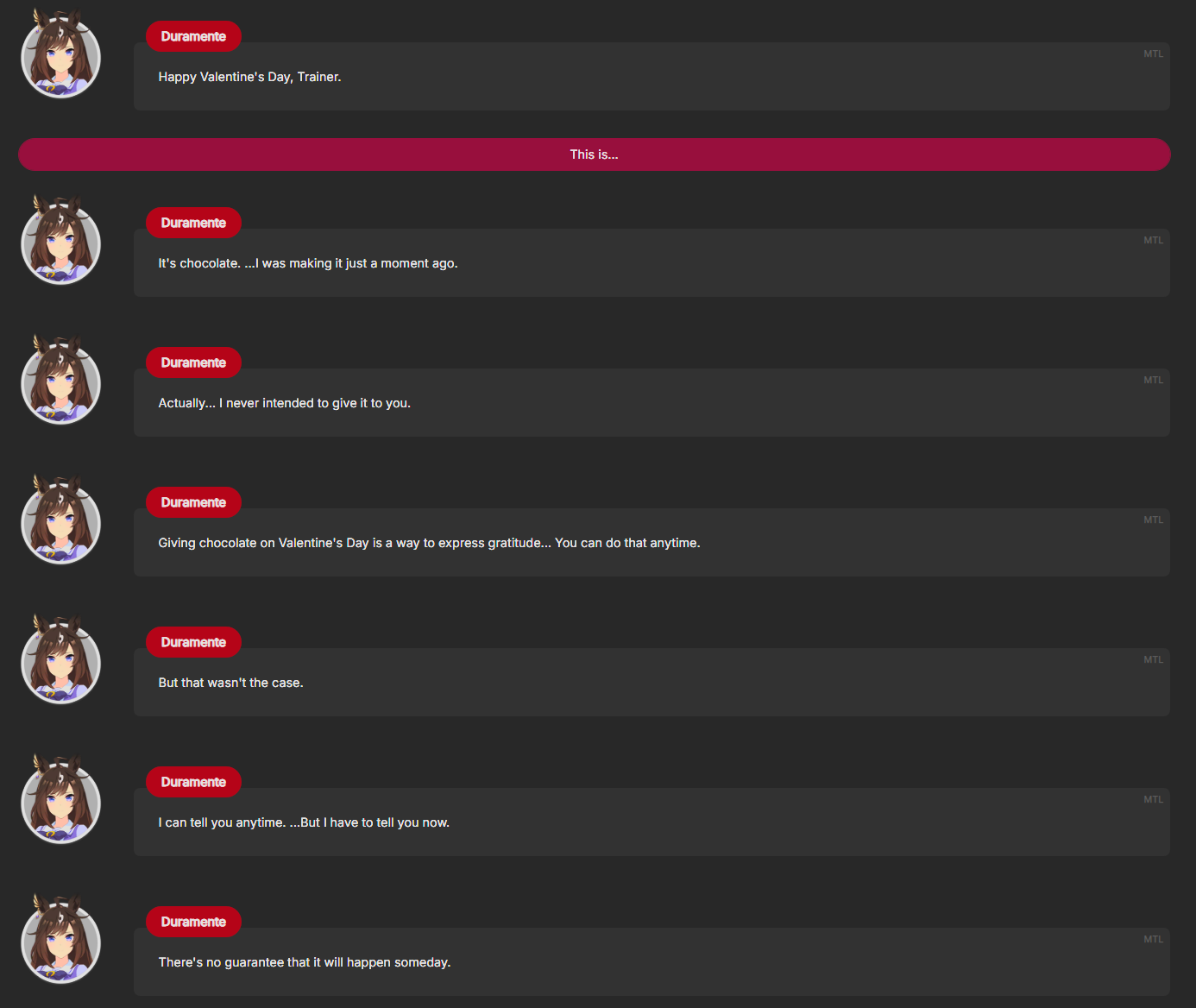The width and height of the screenshot is (1196, 1008).
Task: Click the MTL label on "Giving chocolate" message
Action: (1154, 520)
